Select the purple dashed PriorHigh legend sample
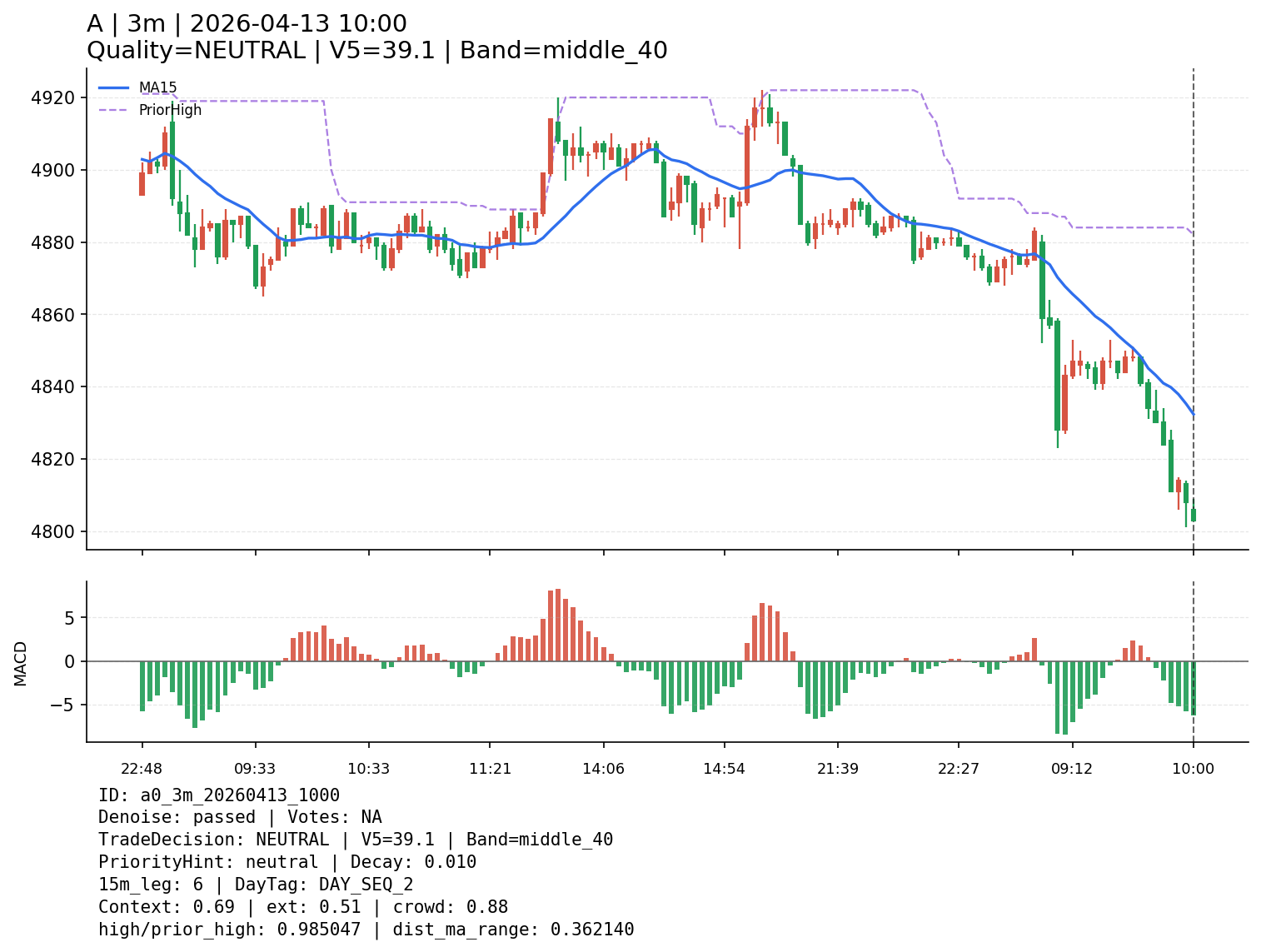Viewport: 1261px width, 952px height. (114, 110)
